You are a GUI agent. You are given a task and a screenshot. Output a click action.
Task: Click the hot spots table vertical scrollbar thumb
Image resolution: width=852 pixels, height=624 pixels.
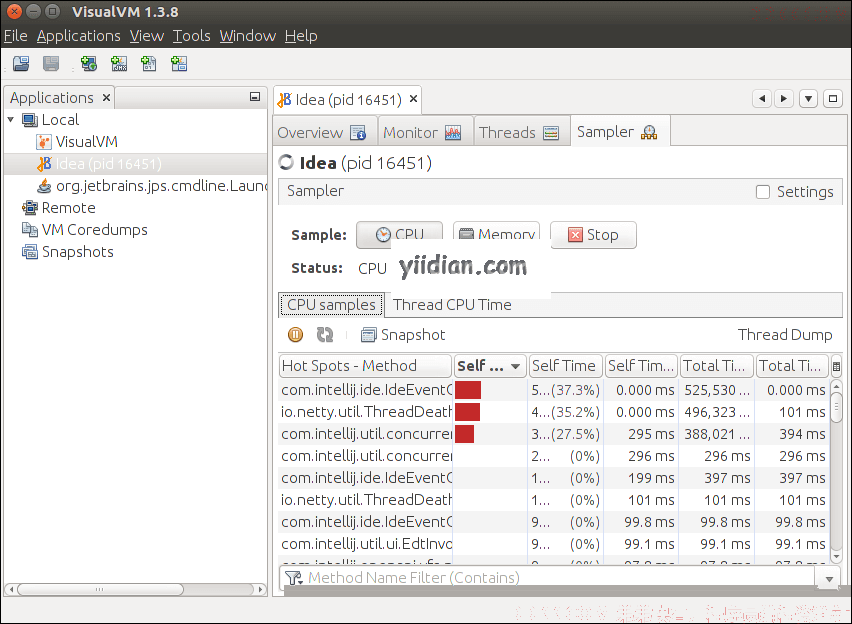click(836, 407)
